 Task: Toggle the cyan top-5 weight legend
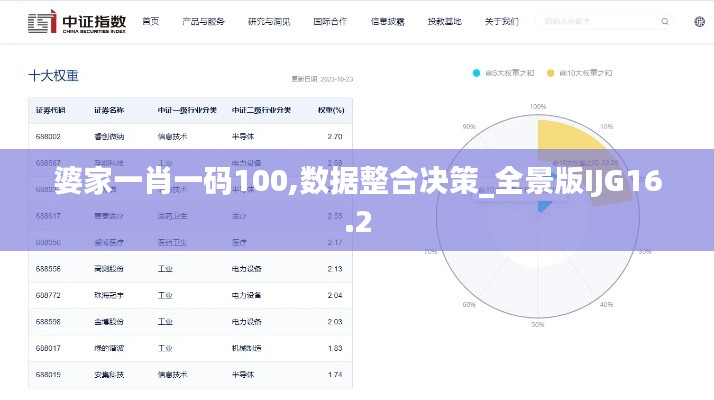pyautogui.click(x=503, y=73)
